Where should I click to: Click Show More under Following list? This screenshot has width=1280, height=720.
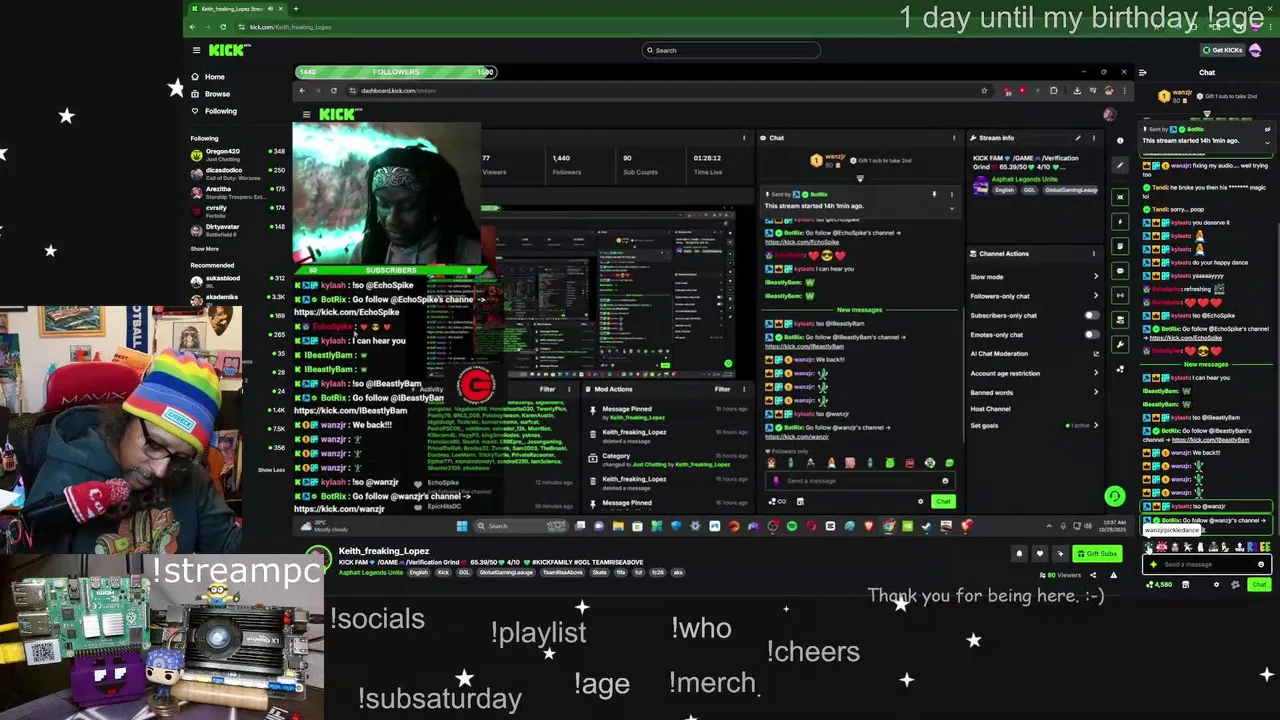click(x=205, y=249)
